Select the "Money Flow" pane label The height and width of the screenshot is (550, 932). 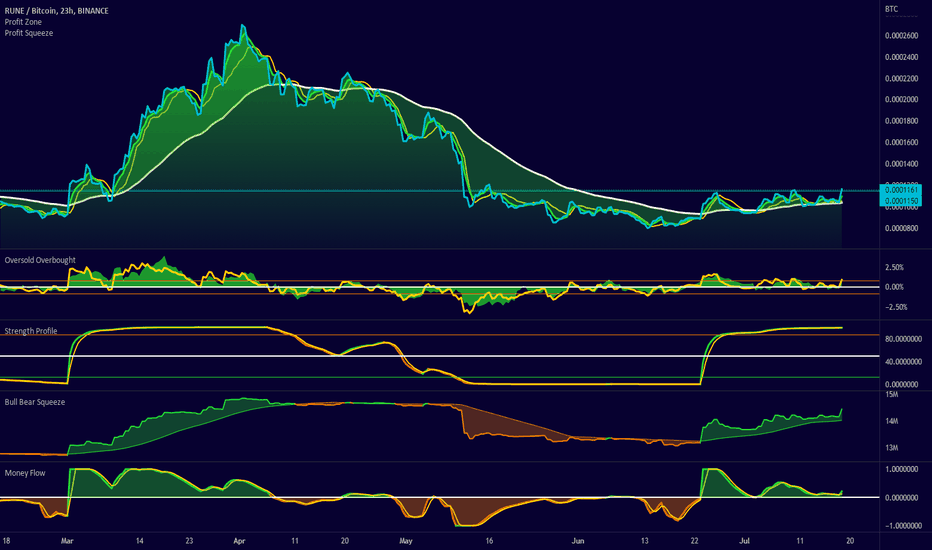(25, 473)
